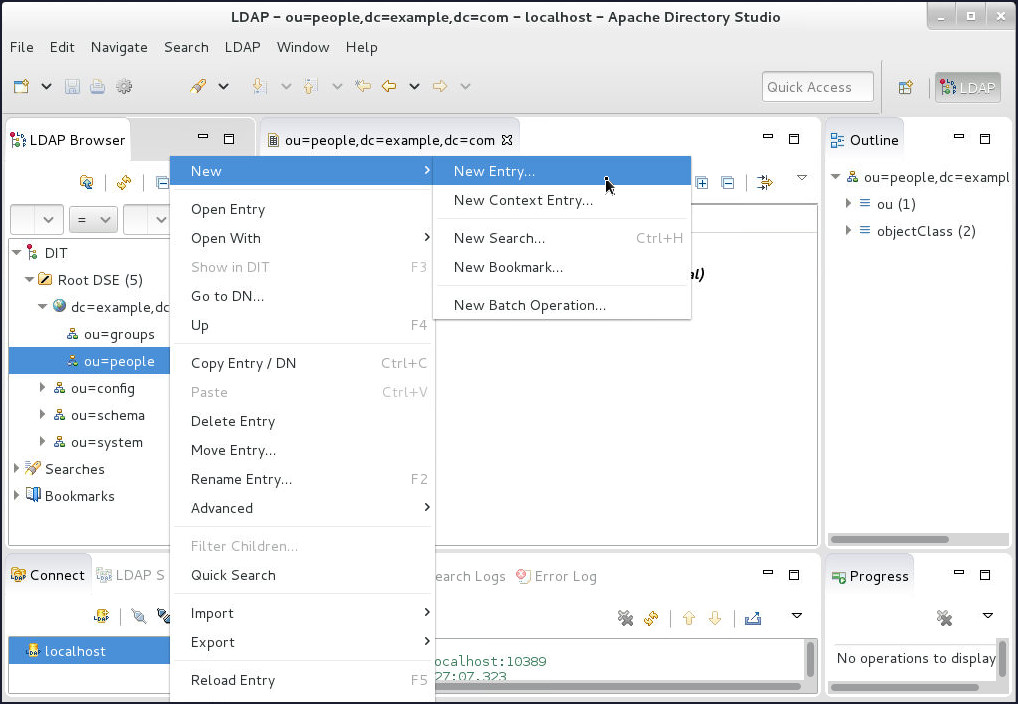
Task: Expand the Bookmarks node
Action: pos(16,496)
